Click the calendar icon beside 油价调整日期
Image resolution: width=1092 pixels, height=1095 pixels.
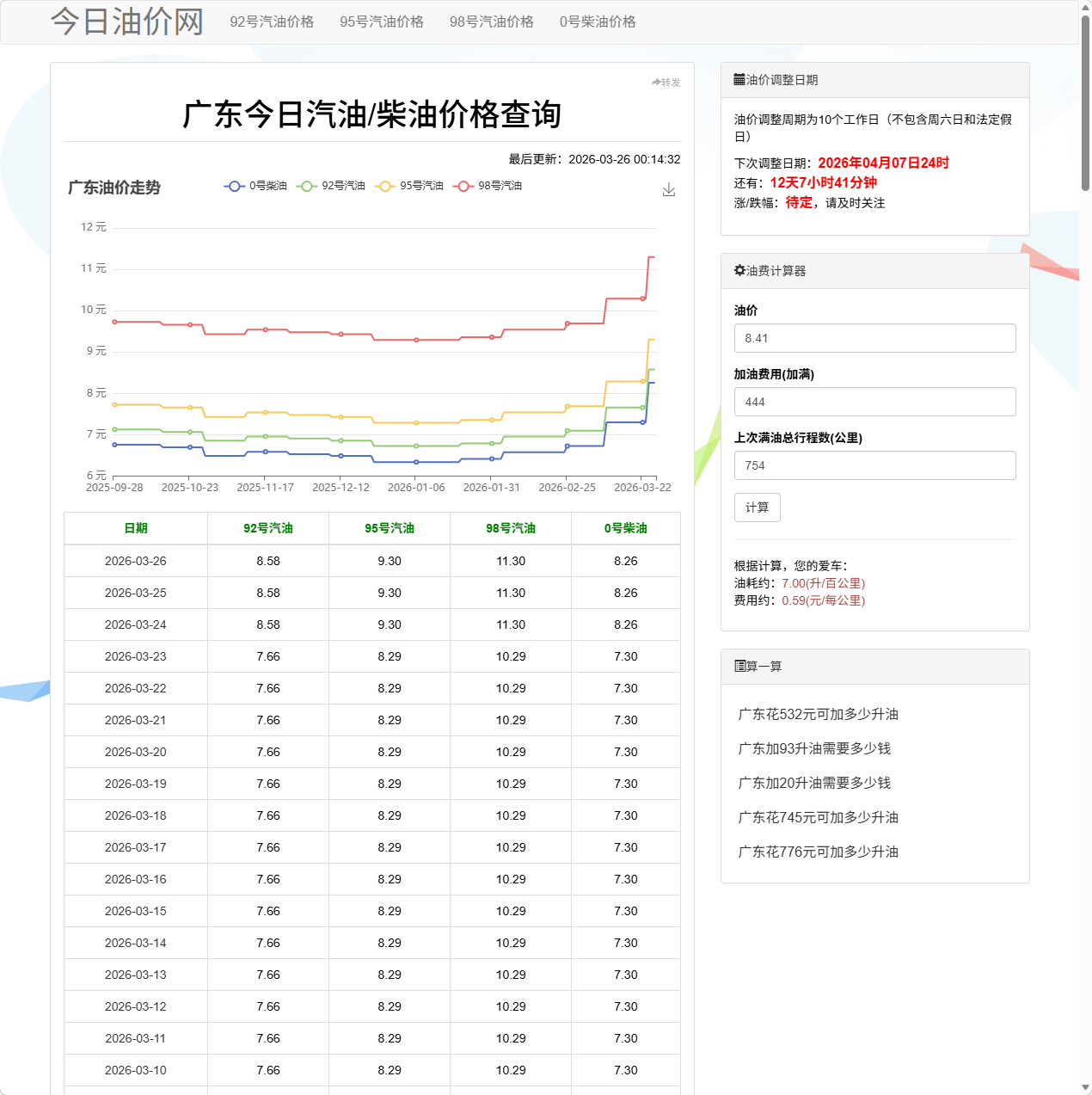pos(739,78)
